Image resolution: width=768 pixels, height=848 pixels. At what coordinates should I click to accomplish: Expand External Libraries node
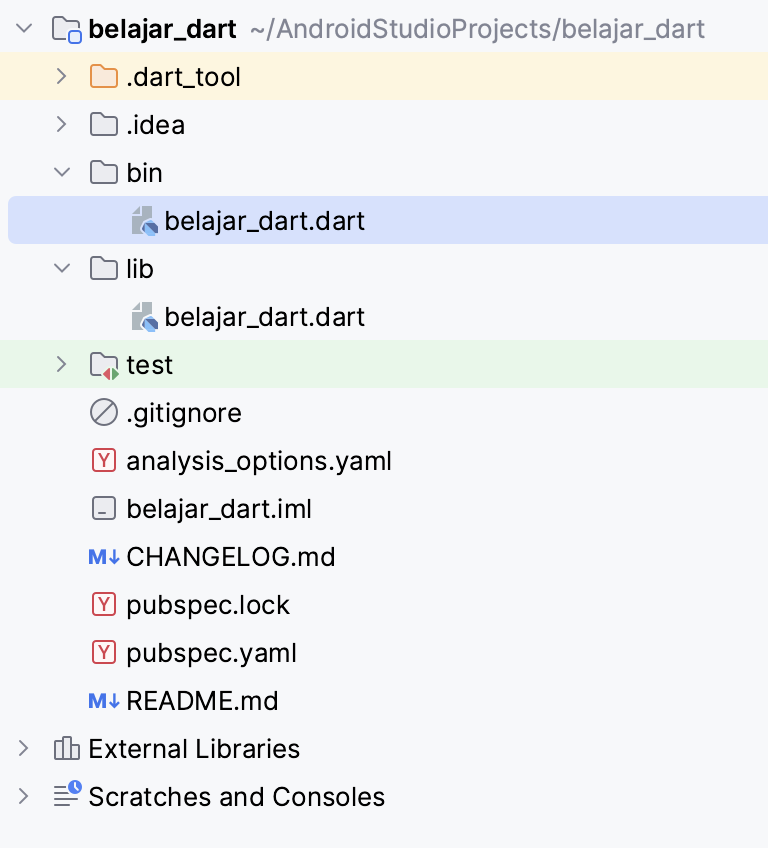[x=23, y=748]
